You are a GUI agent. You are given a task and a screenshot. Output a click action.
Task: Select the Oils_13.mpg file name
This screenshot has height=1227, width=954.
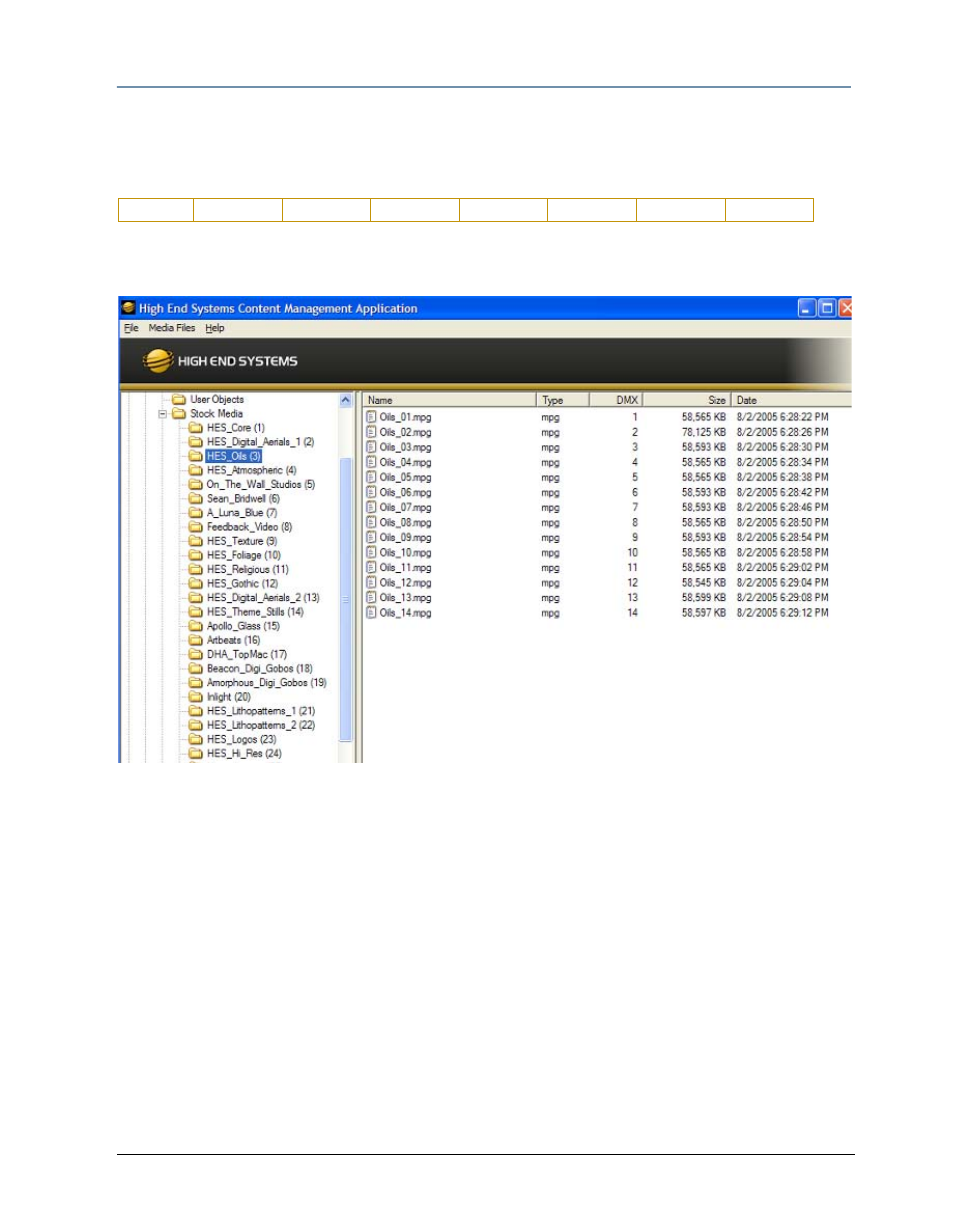tap(405, 598)
